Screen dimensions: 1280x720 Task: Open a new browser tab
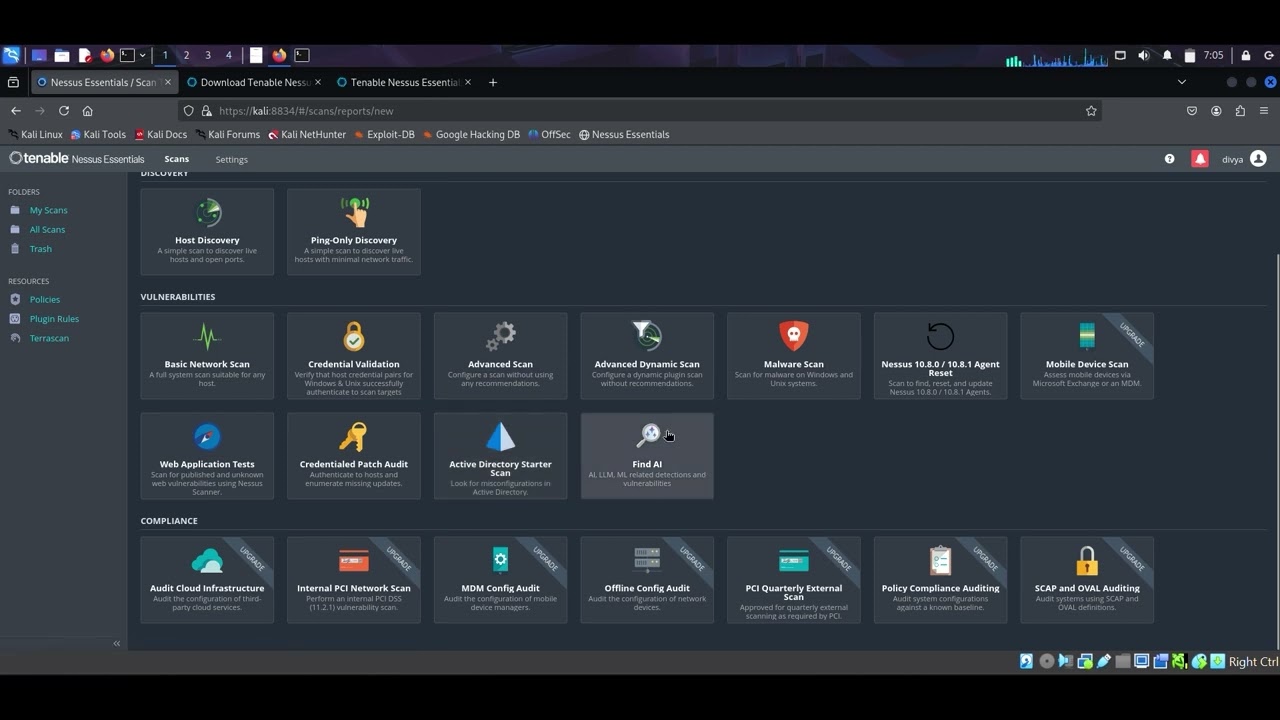coord(493,82)
